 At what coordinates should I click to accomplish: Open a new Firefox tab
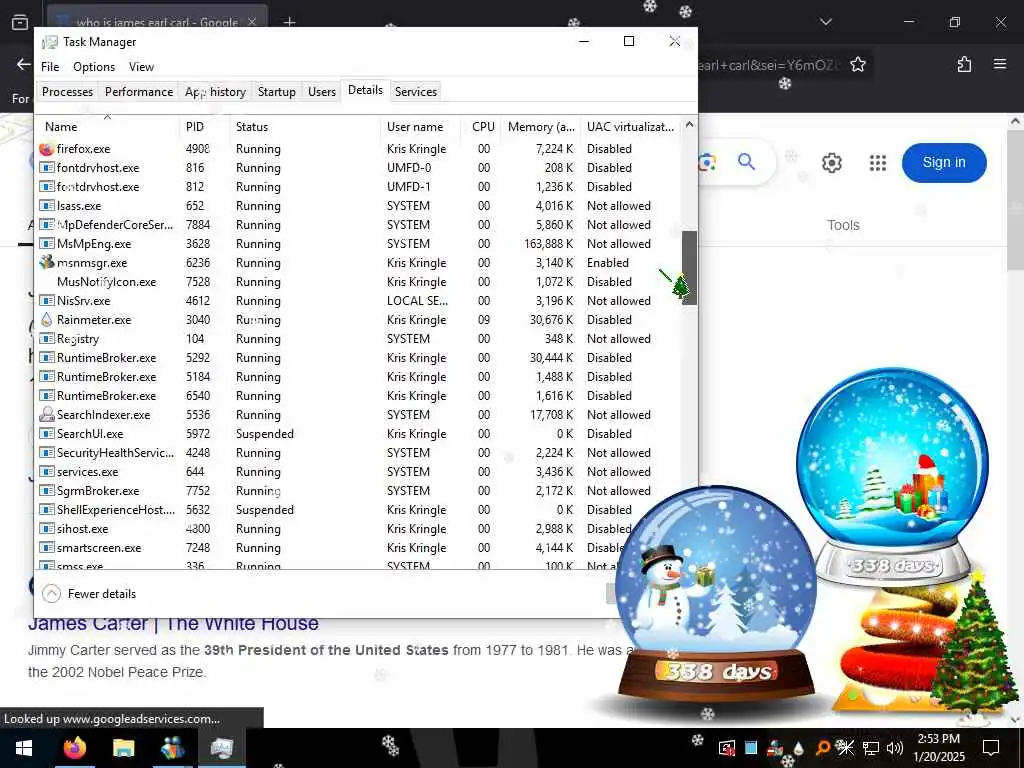289,22
